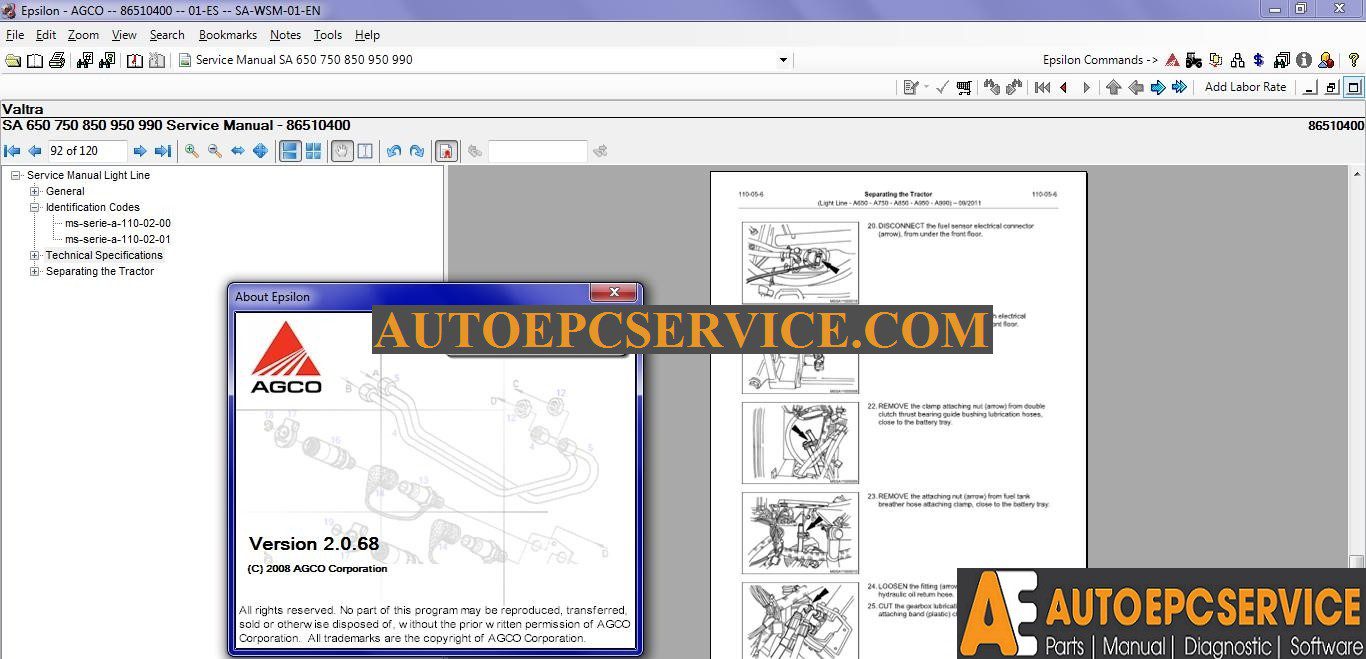Go to previous page in viewer toolbar

tap(34, 151)
